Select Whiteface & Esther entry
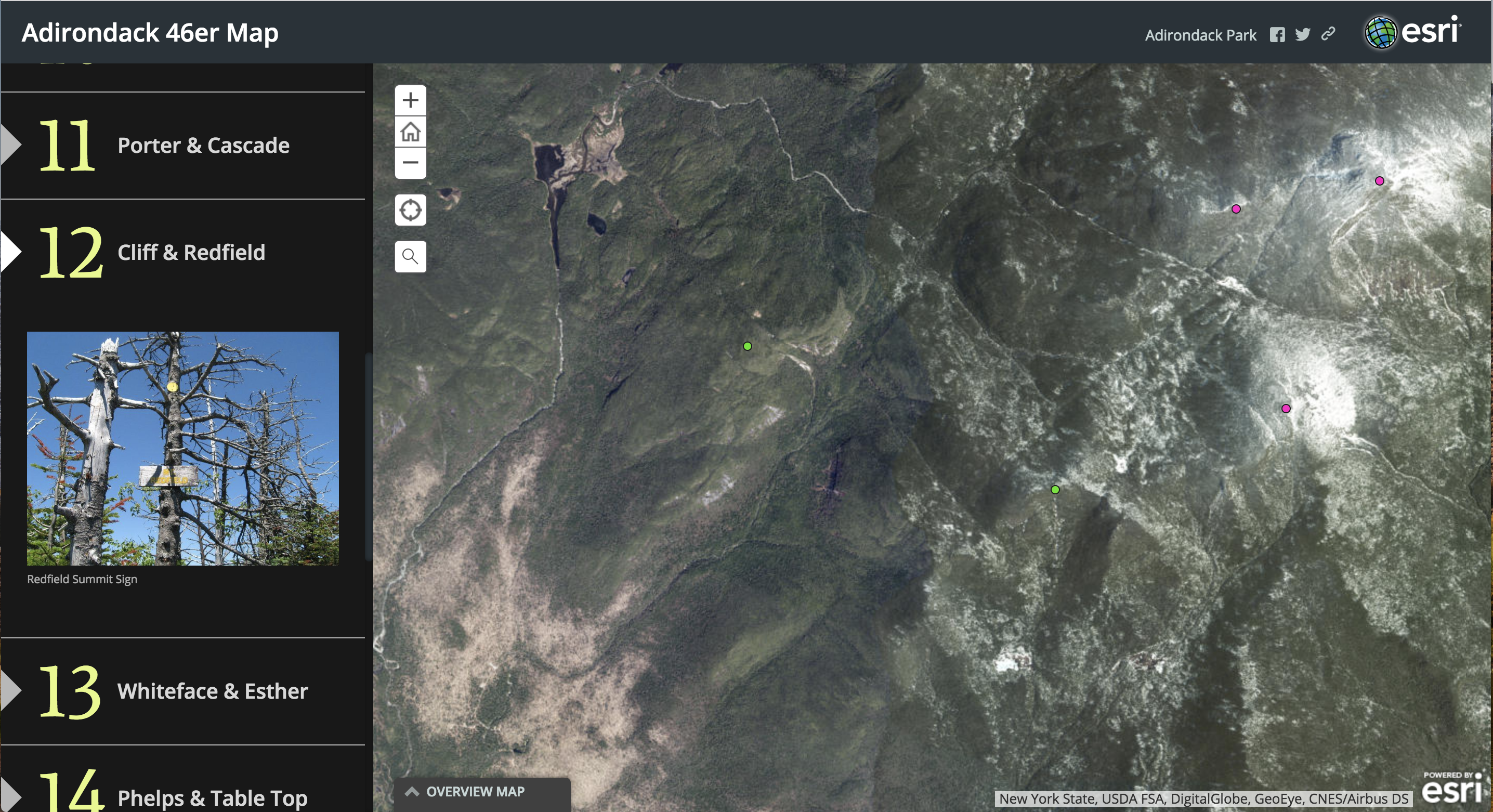Image resolution: width=1493 pixels, height=812 pixels. [212, 691]
